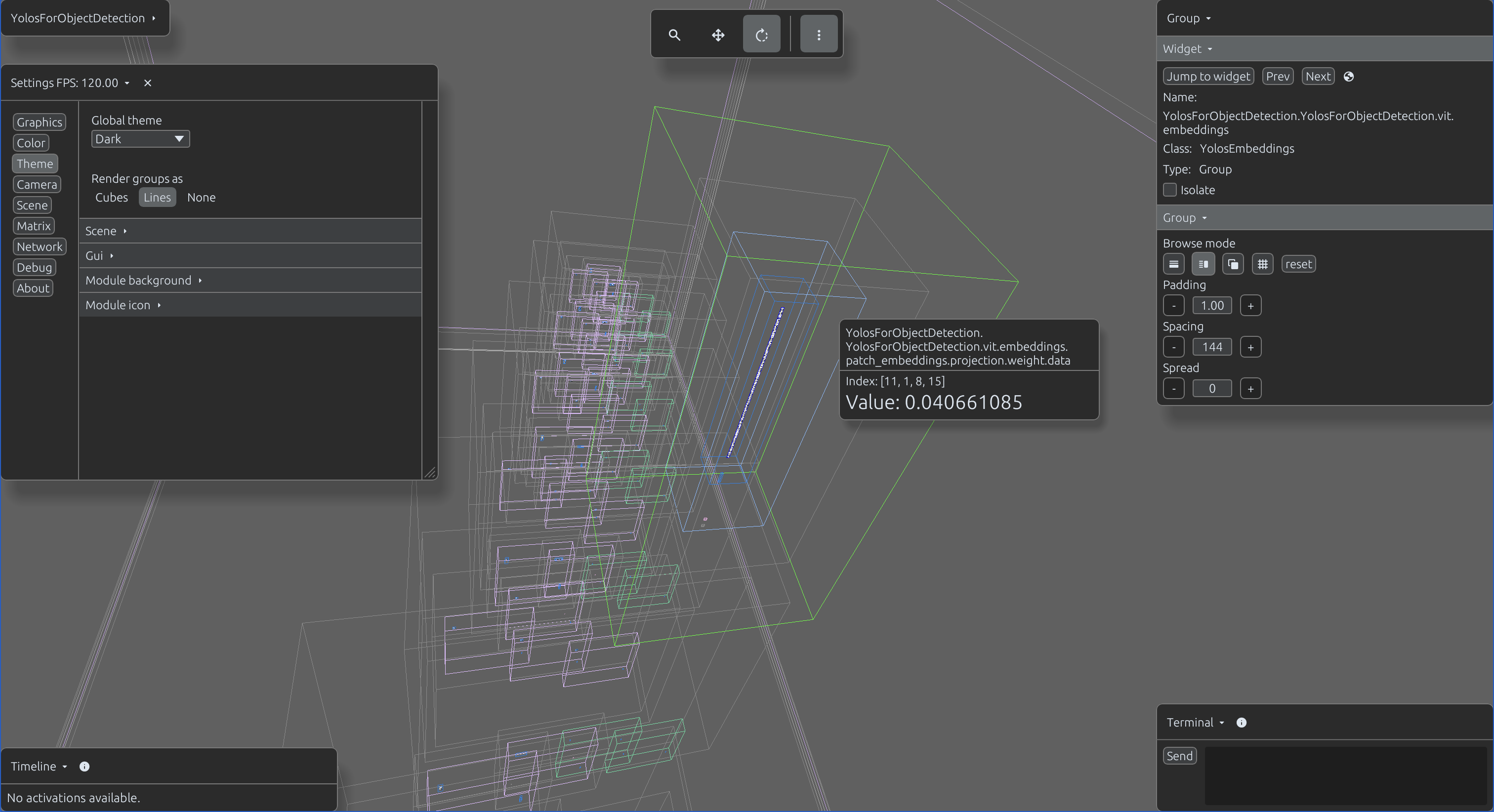1494x812 pixels.
Task: Click the globe icon beside Next
Action: (1348, 77)
